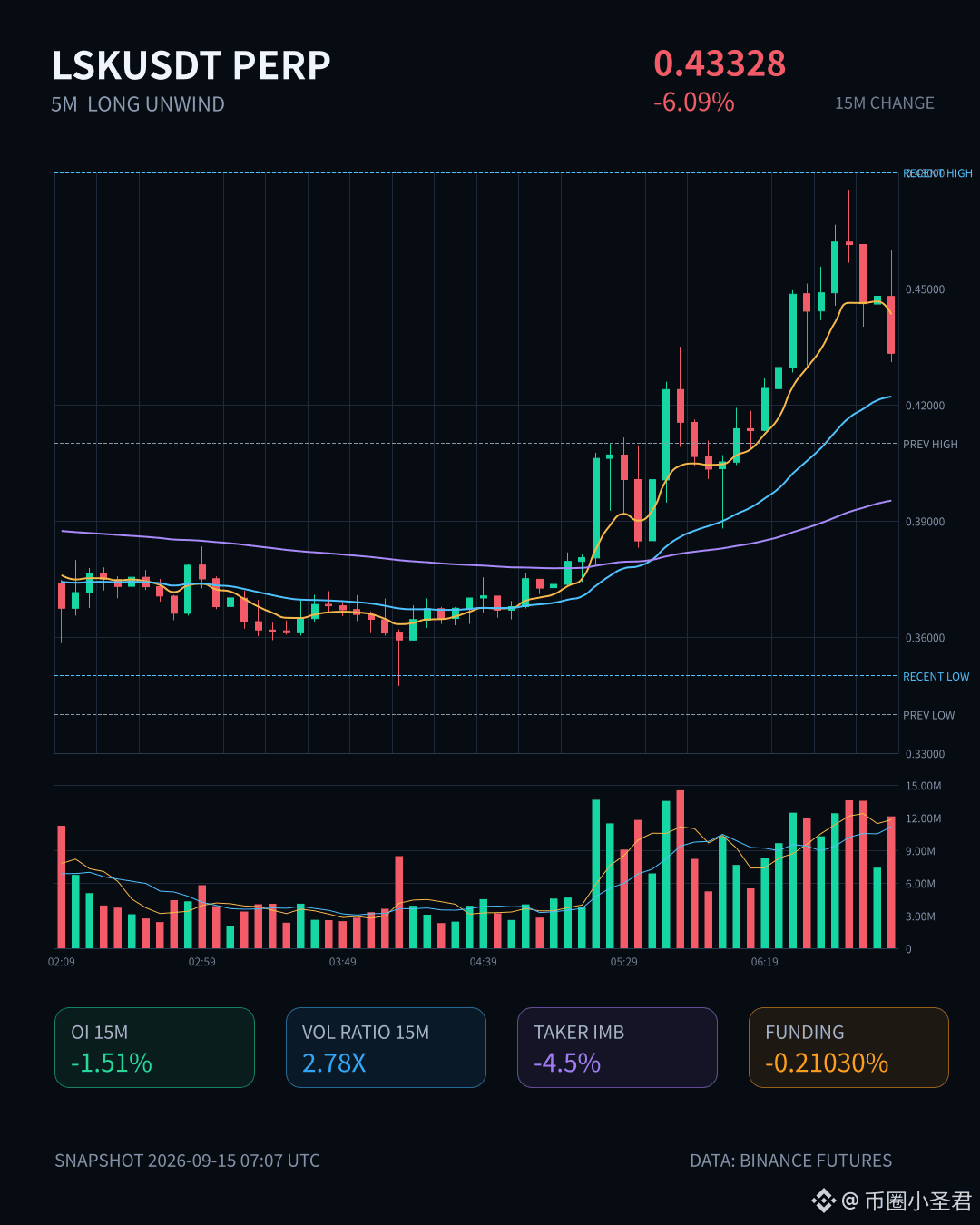Click the Binance logo icon in watermark

(x=823, y=1201)
